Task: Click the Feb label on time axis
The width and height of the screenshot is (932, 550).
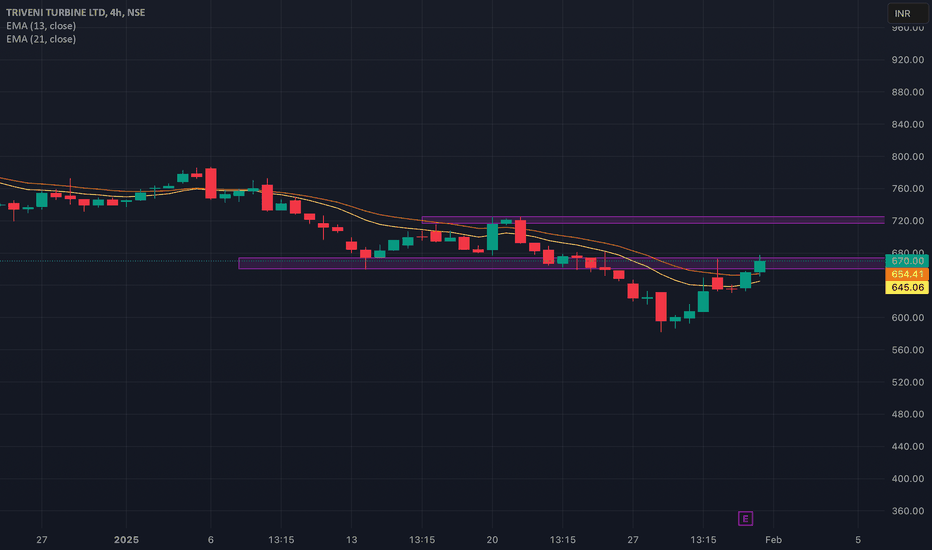Action: pos(773,540)
